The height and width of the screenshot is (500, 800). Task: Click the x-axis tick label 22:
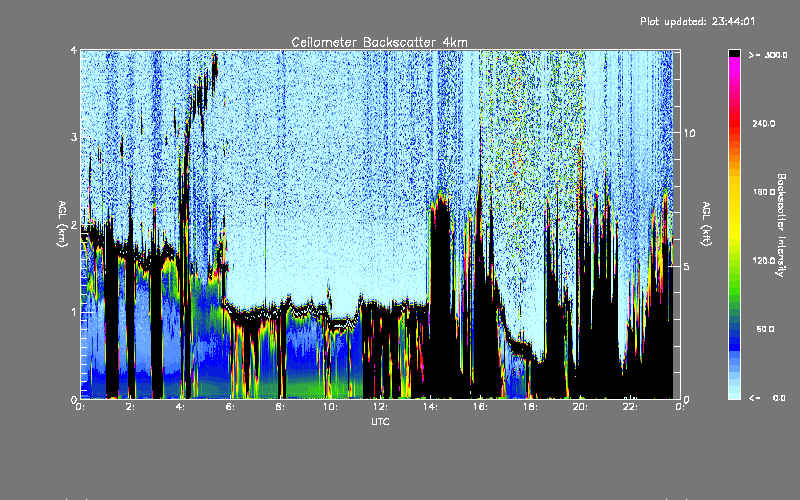[630, 407]
